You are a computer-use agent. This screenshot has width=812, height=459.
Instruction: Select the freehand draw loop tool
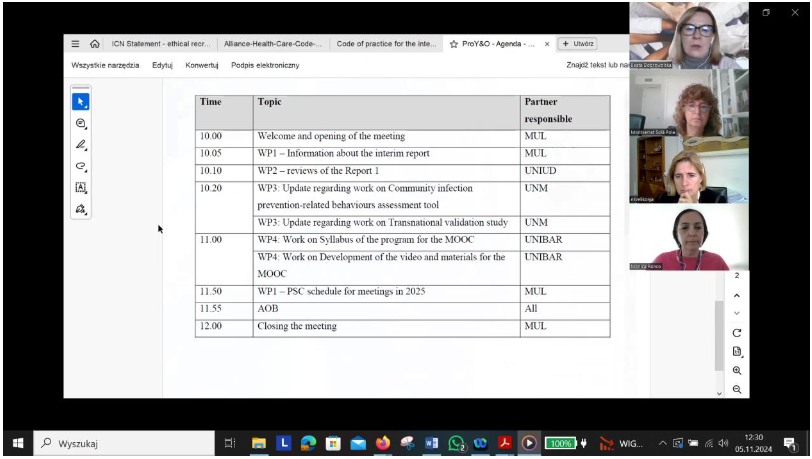(81, 166)
